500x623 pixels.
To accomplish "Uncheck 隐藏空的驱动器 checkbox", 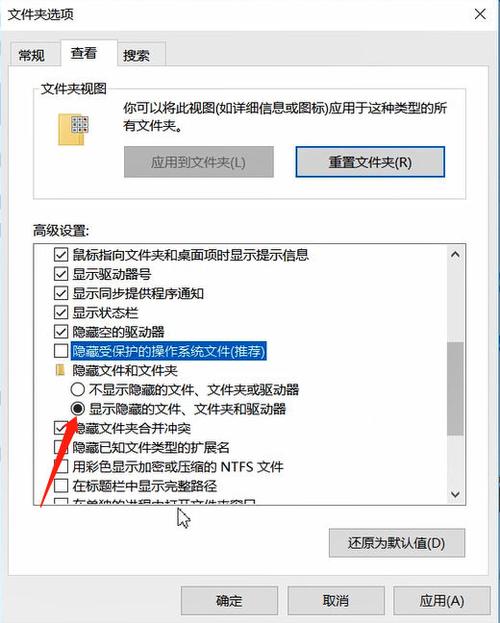I will tap(61, 332).
